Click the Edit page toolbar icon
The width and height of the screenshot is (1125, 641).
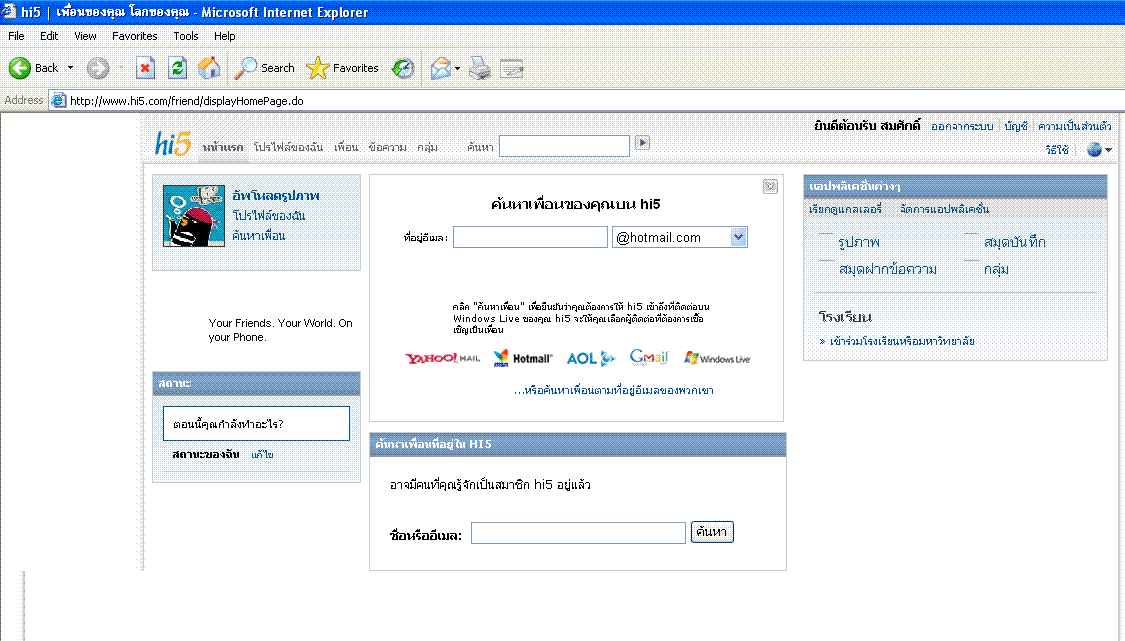(512, 68)
